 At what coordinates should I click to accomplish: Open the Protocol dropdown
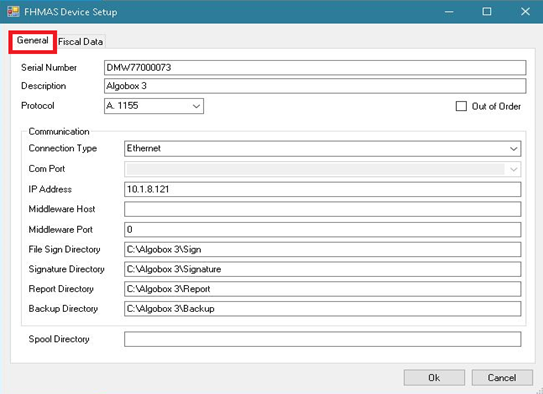tap(154, 106)
